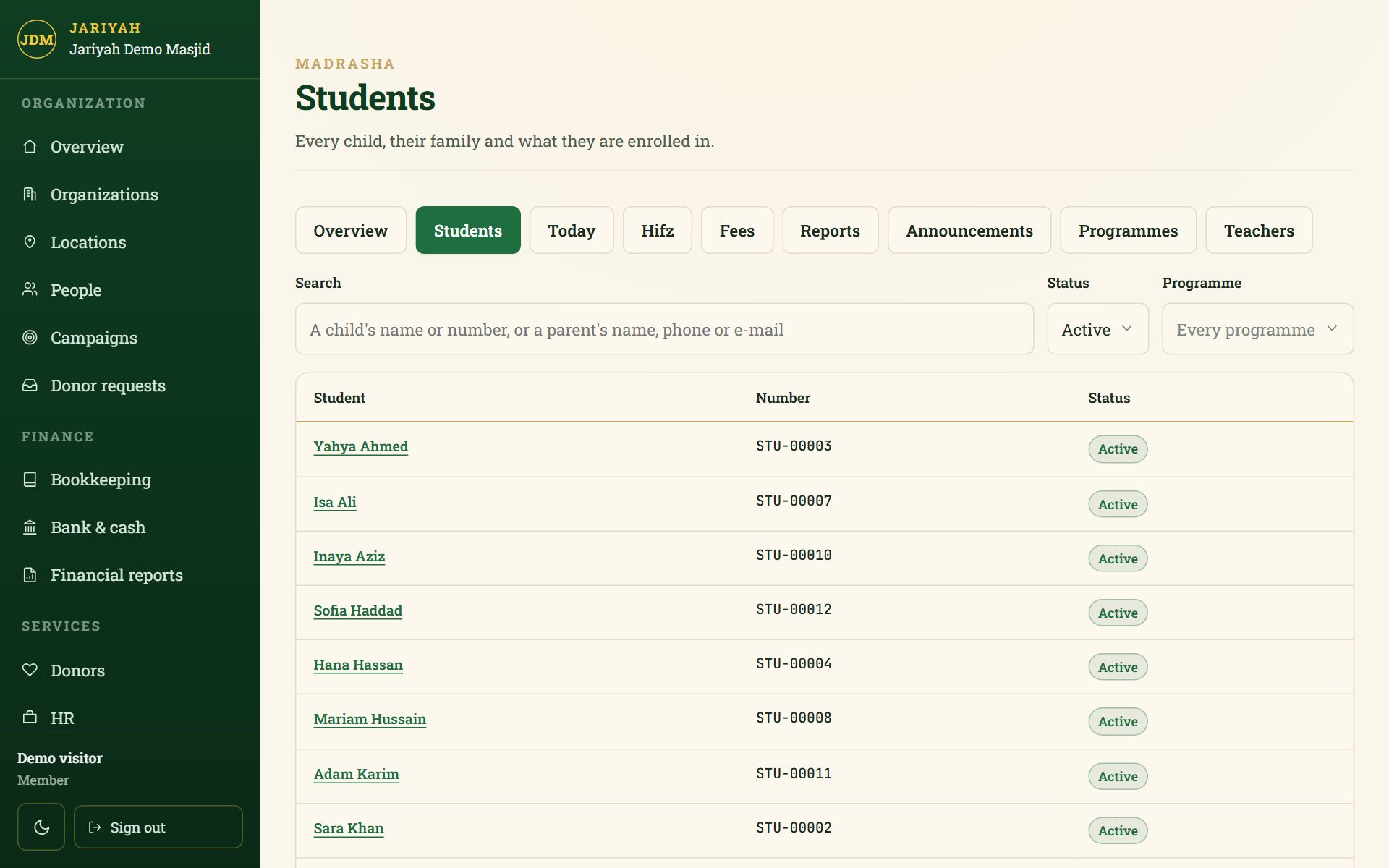Select the Teachers tab
The width and height of the screenshot is (1389, 868).
coord(1259,230)
